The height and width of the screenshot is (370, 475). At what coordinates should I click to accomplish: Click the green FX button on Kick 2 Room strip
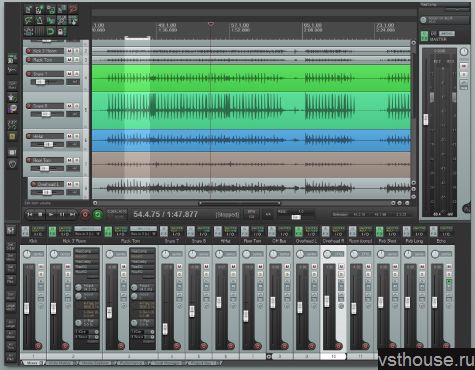[x=52, y=231]
